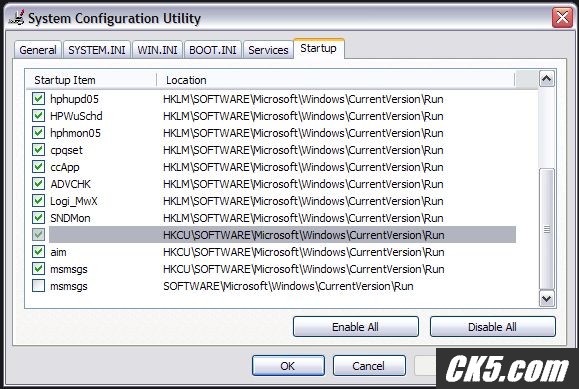Select the Logi_MwX item name

[x=74, y=201]
